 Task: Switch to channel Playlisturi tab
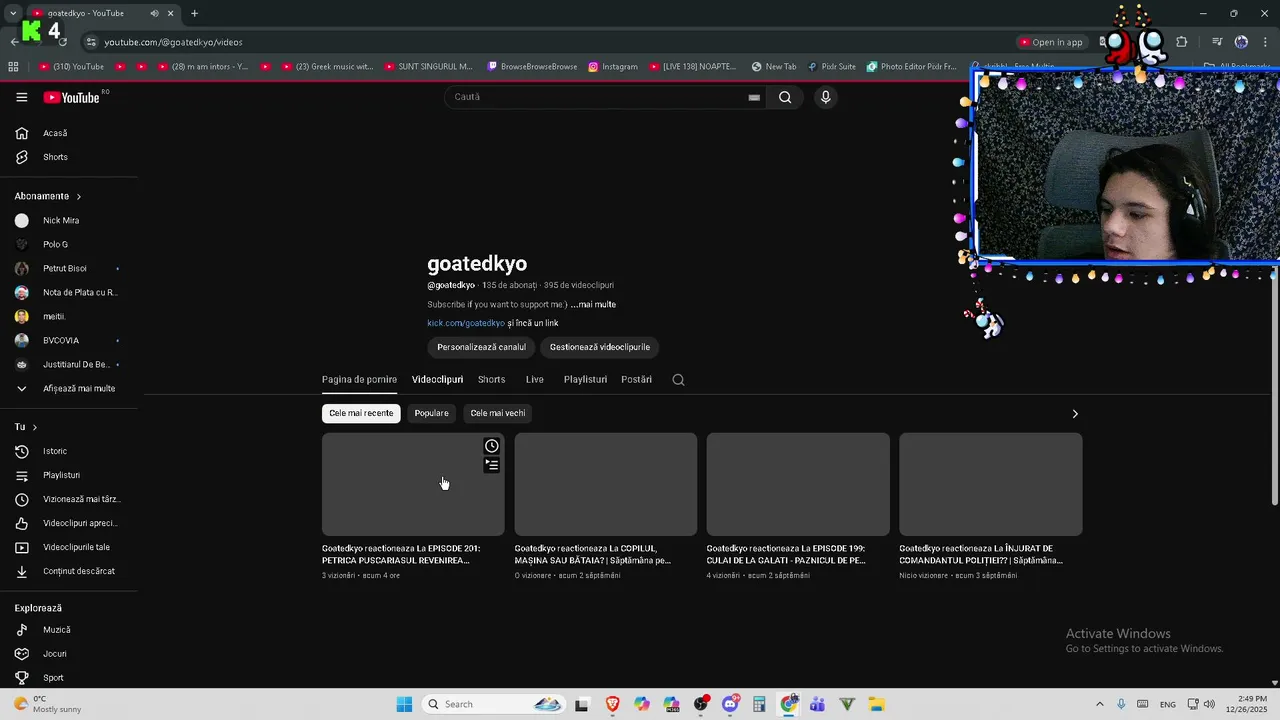click(x=585, y=379)
